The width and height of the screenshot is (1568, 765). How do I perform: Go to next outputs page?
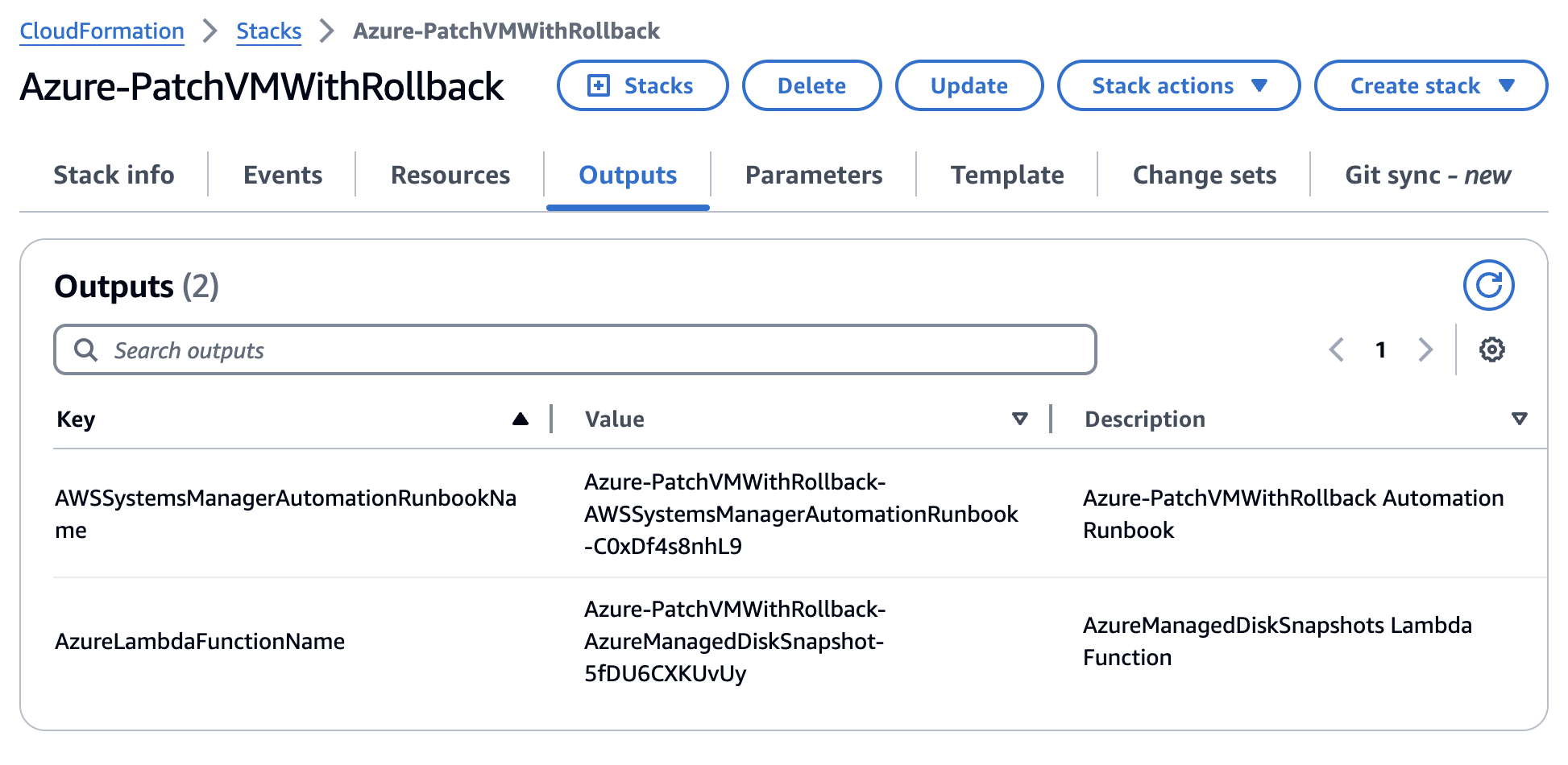[x=1425, y=349]
